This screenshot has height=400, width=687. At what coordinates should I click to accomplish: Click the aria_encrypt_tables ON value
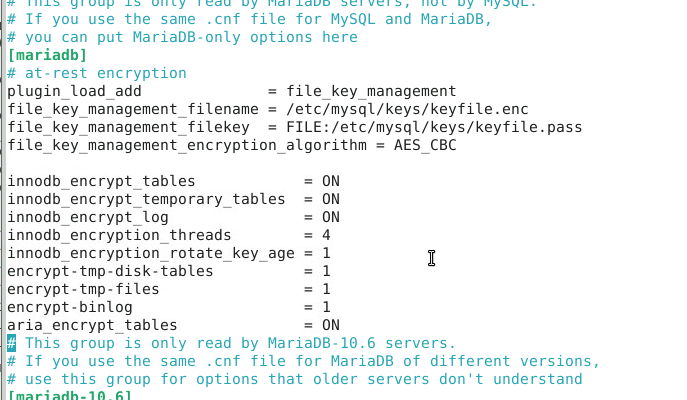(331, 325)
